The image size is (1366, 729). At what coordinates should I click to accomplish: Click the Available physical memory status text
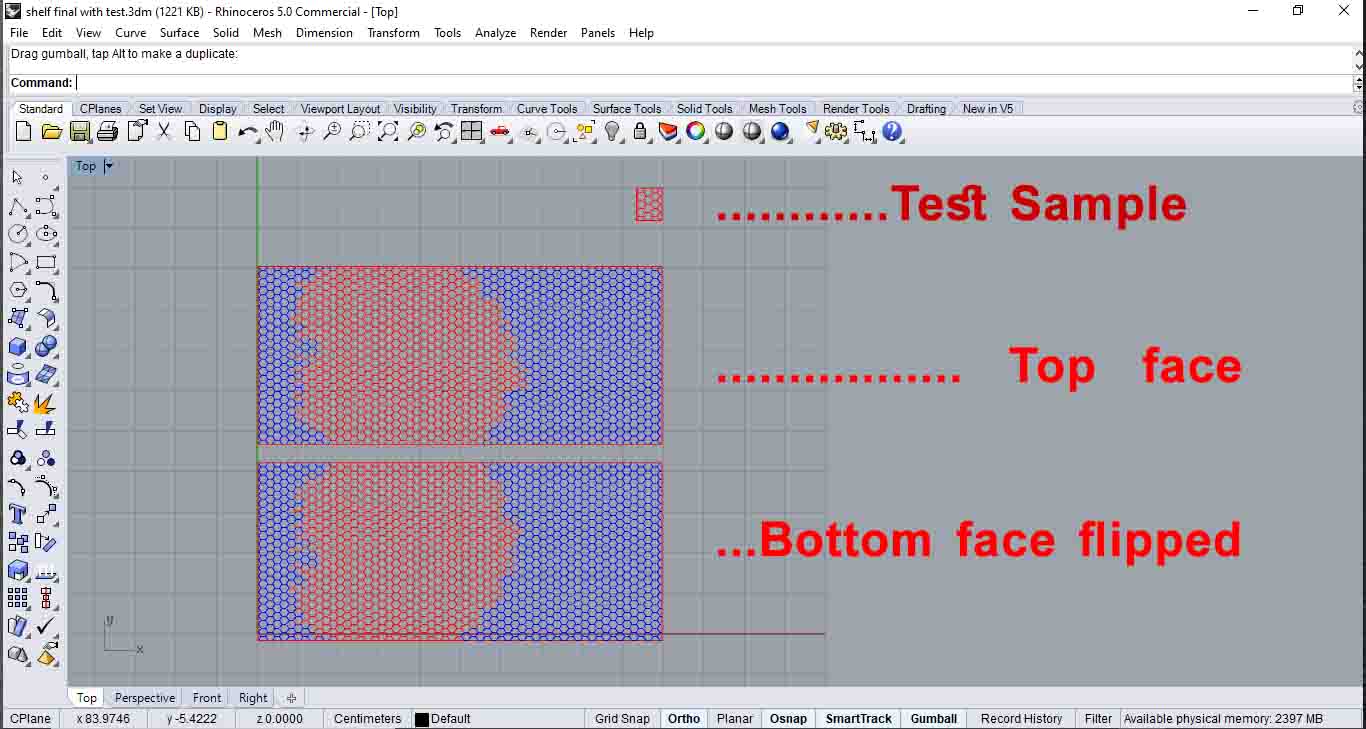(x=1223, y=718)
